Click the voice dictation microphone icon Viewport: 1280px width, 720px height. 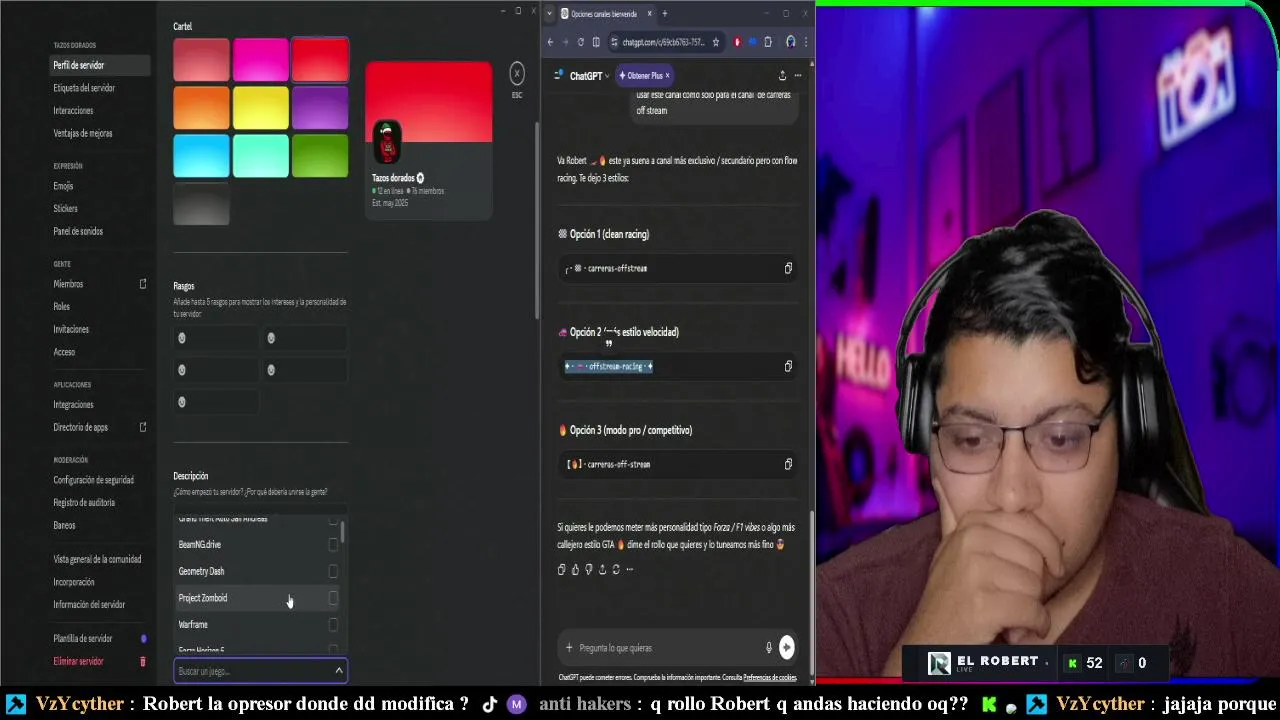[x=768, y=648]
